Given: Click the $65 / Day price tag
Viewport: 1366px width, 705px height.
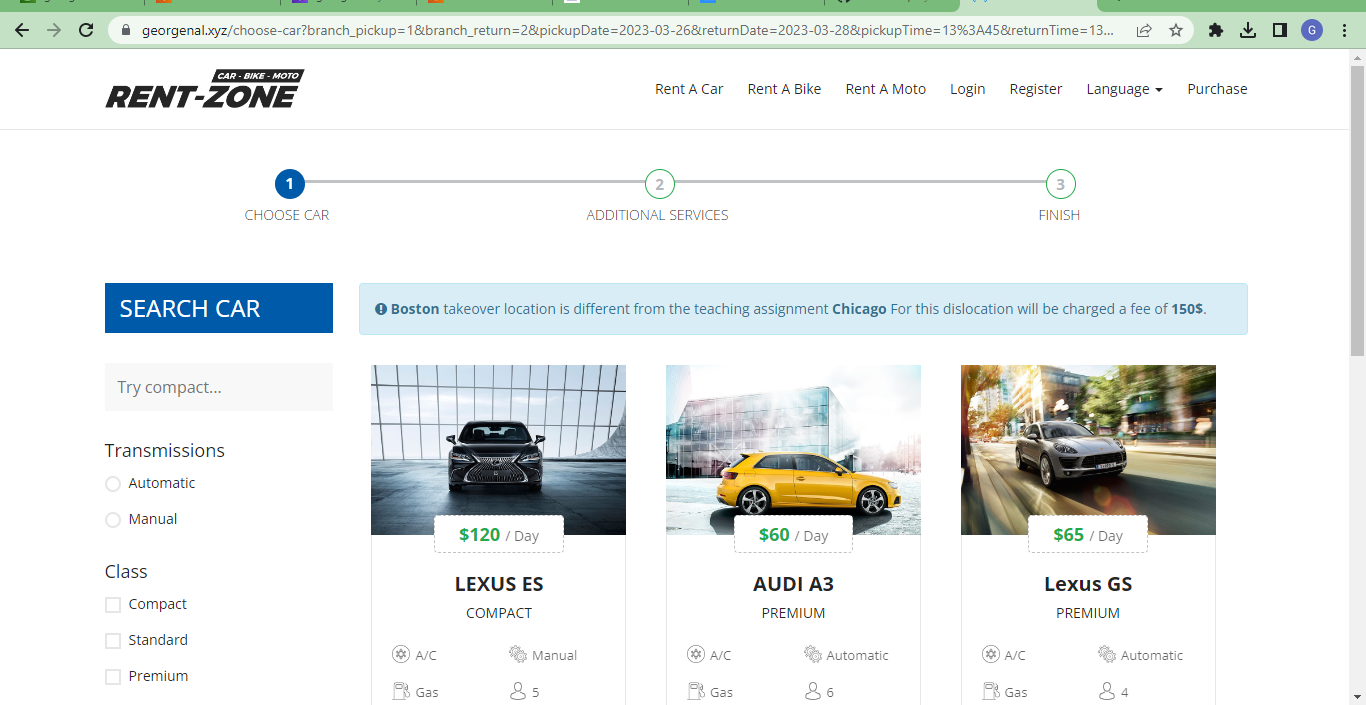Looking at the screenshot, I should pos(1088,535).
